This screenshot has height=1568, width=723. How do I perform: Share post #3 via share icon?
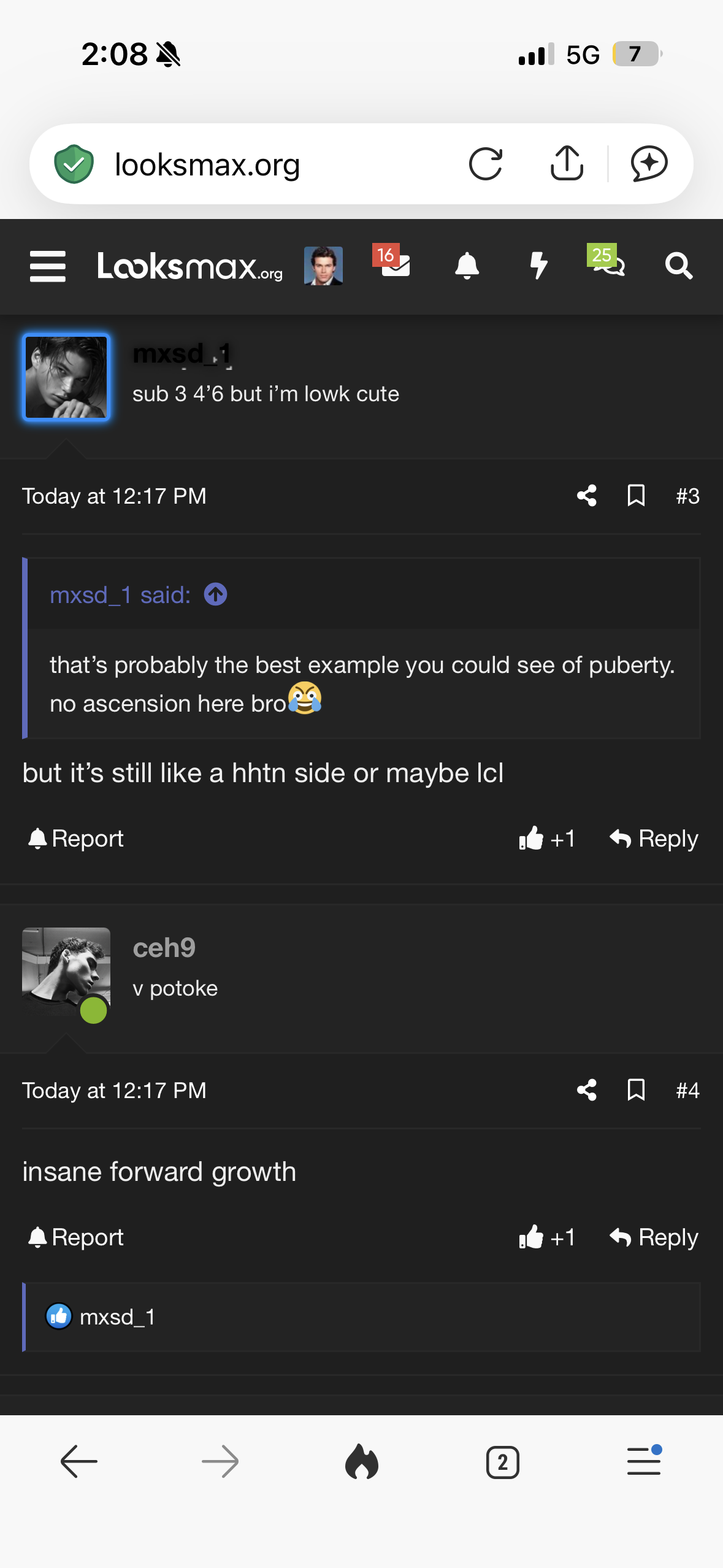click(587, 496)
